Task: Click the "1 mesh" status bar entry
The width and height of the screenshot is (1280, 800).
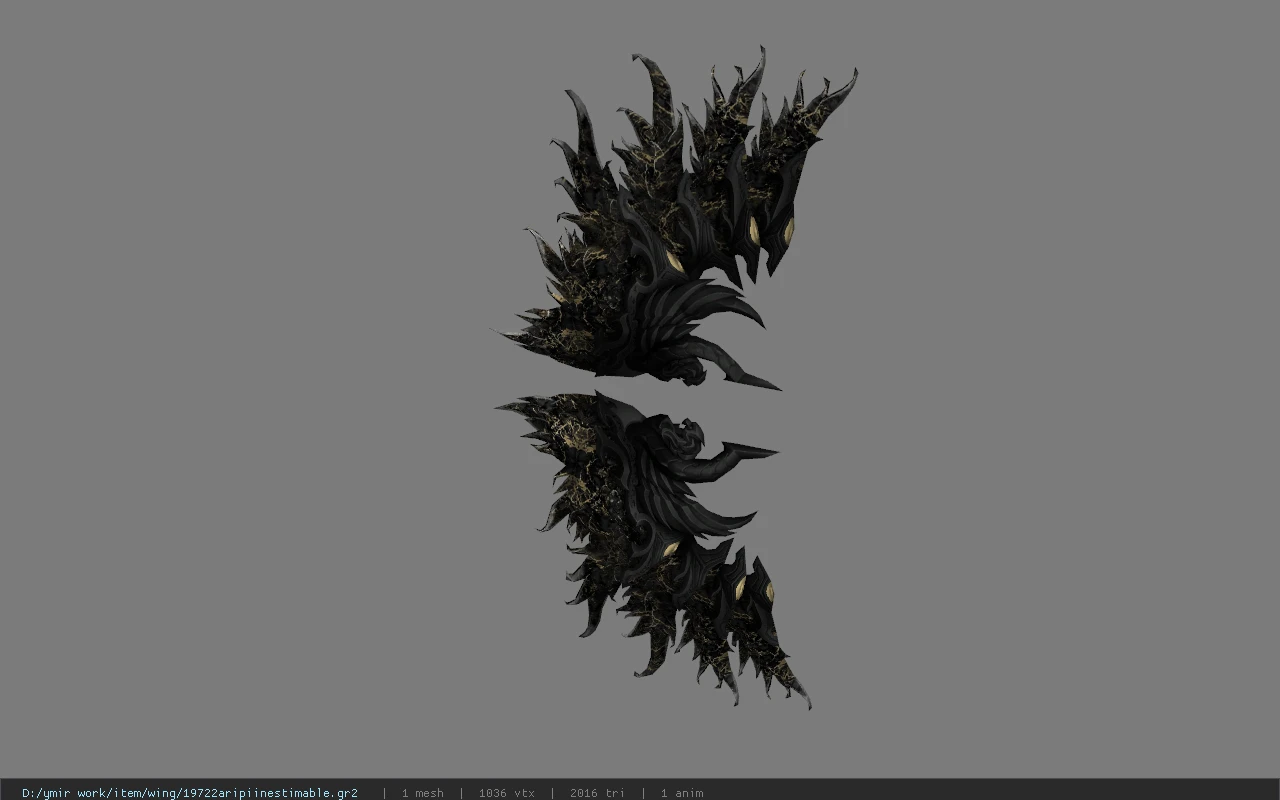Action: click(x=422, y=793)
